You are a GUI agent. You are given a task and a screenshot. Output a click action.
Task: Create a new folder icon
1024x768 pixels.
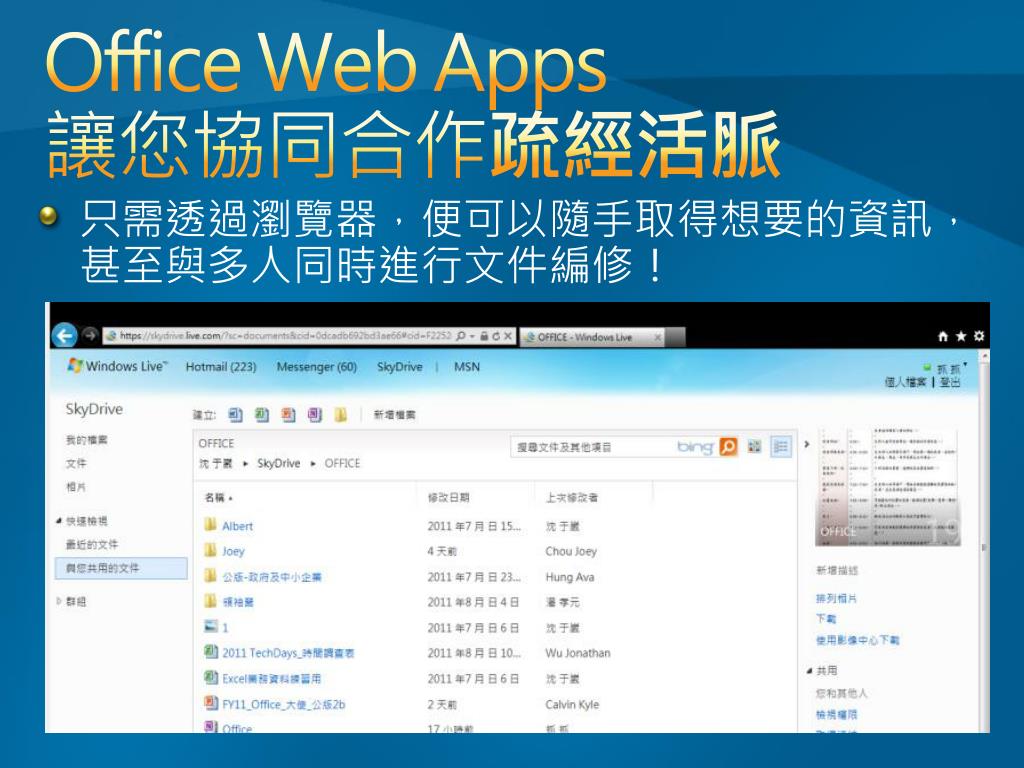(340, 415)
